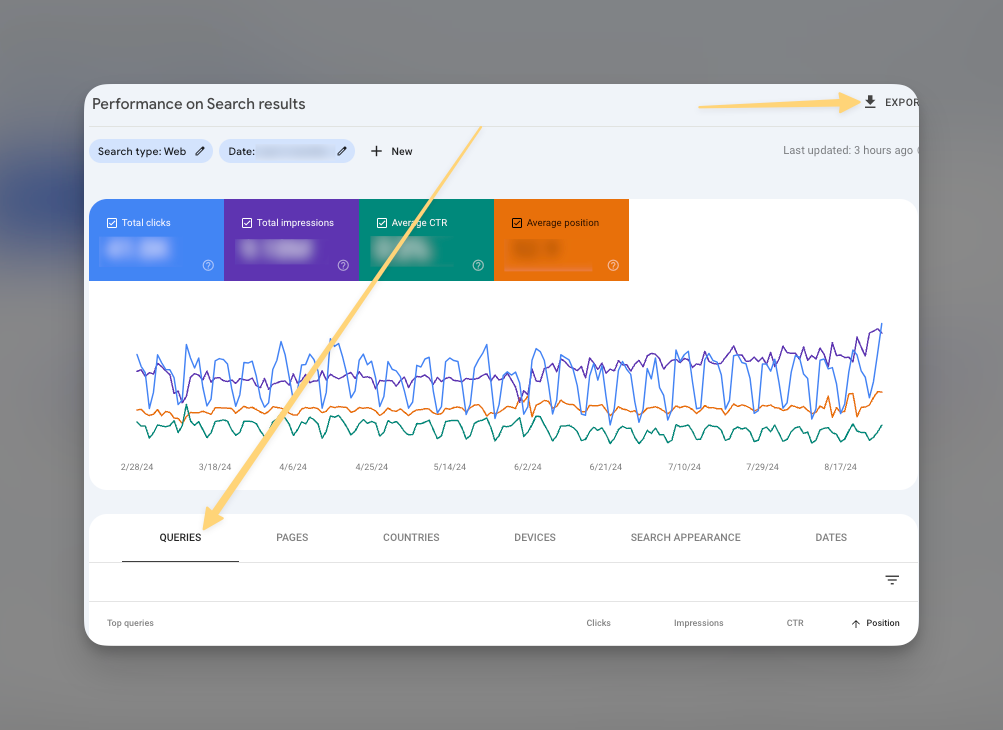Click the 2/28/24 chart date label
Screen dimensions: 1003x730
point(137,467)
